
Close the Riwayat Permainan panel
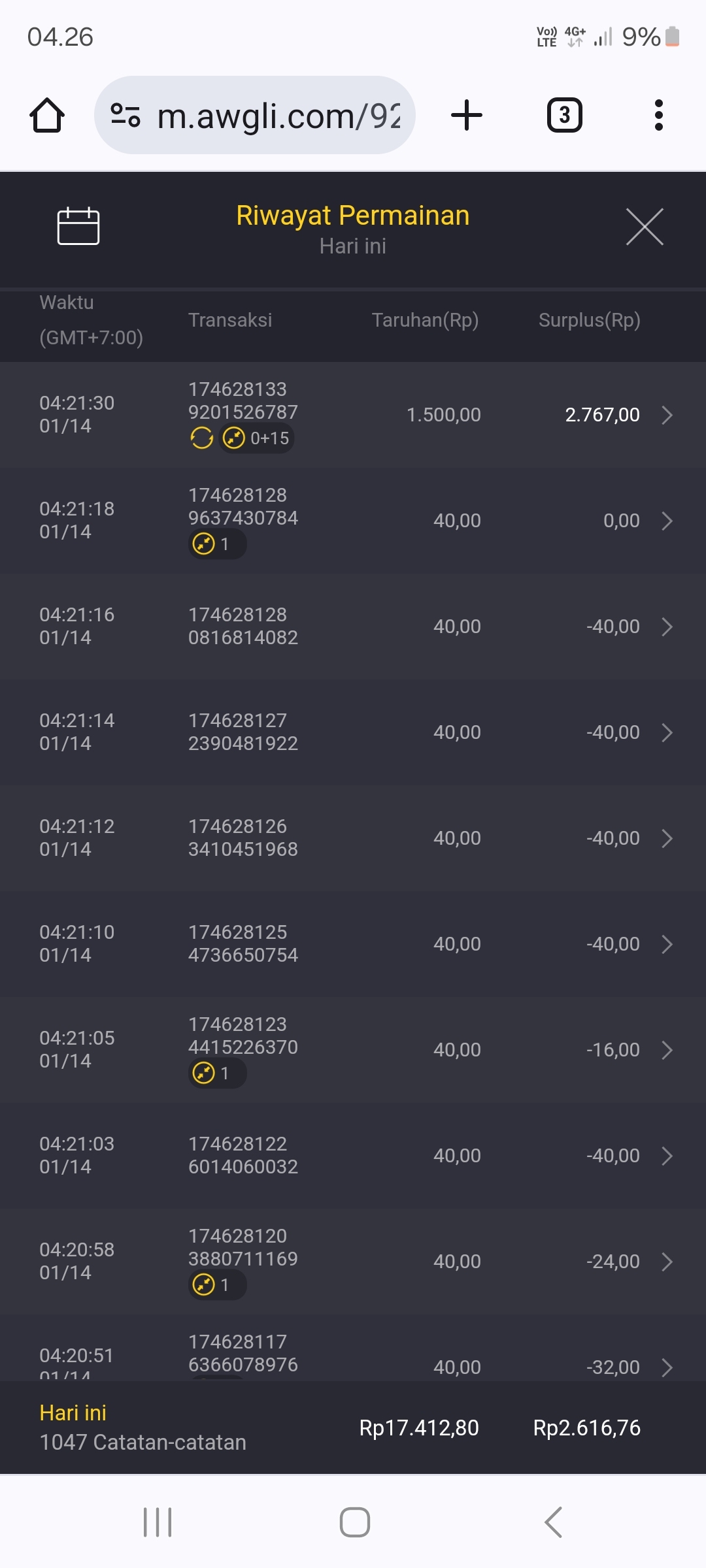pyautogui.click(x=645, y=227)
